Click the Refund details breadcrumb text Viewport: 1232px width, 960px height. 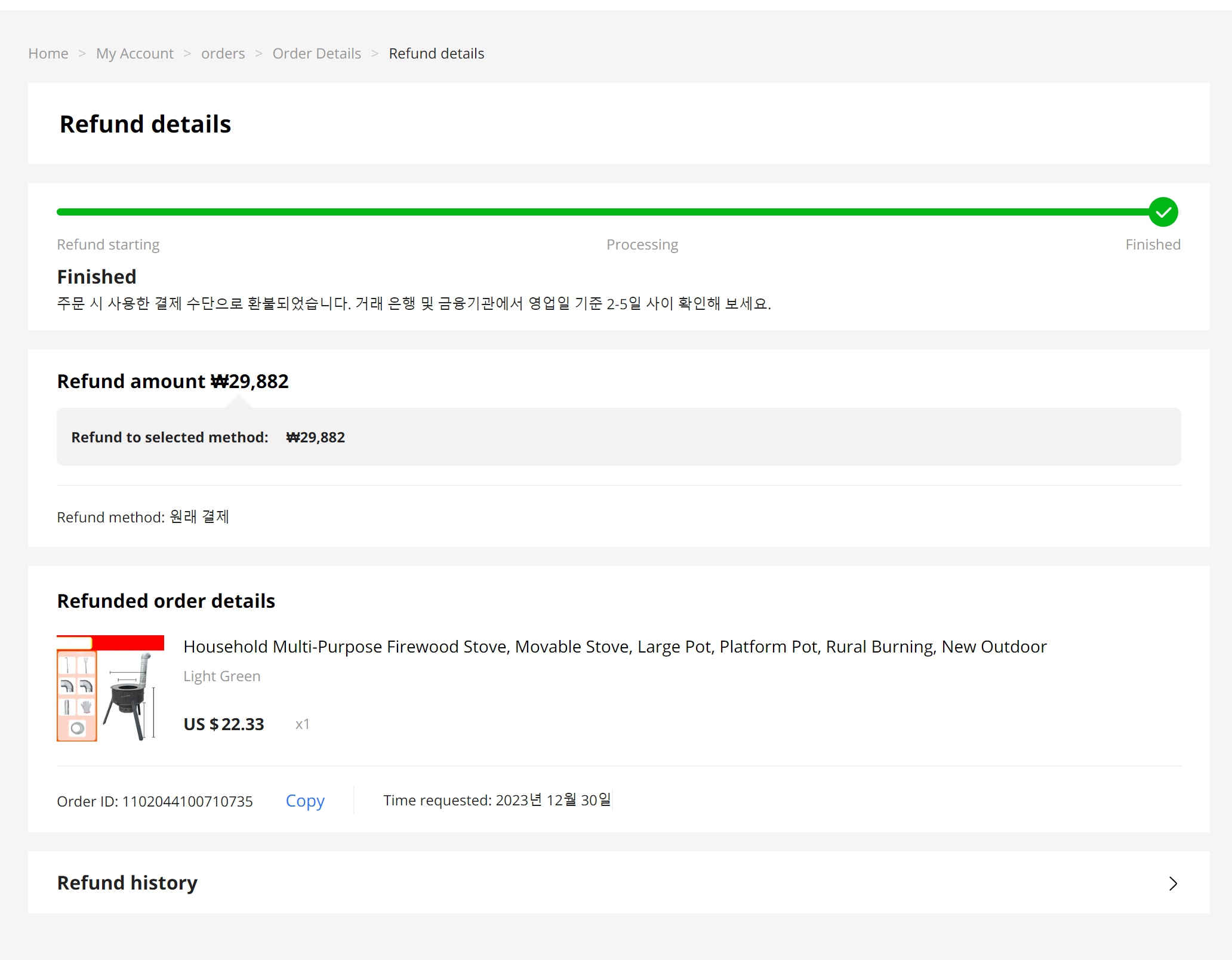tap(436, 54)
